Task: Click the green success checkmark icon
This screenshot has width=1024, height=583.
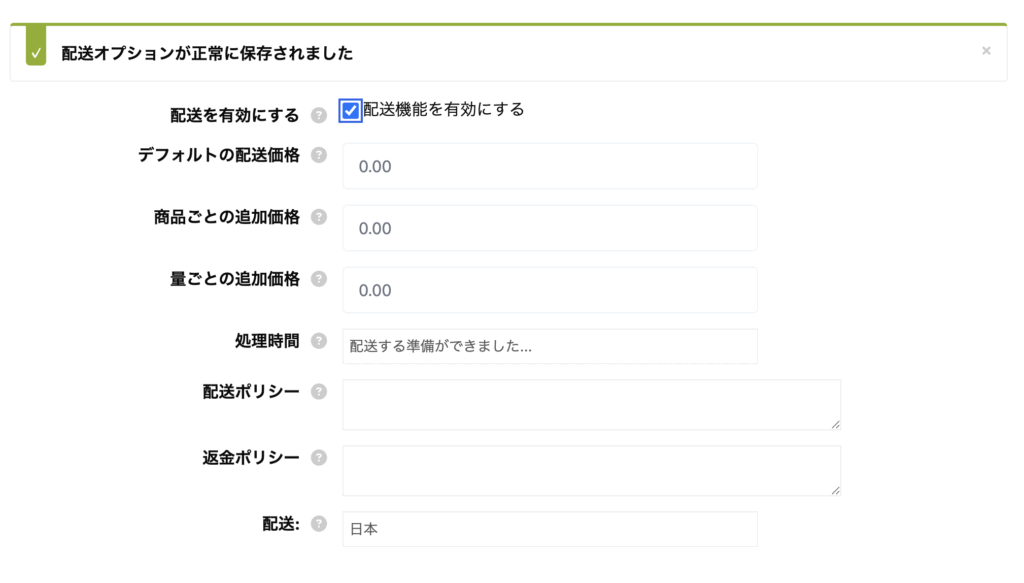Action: 37,54
